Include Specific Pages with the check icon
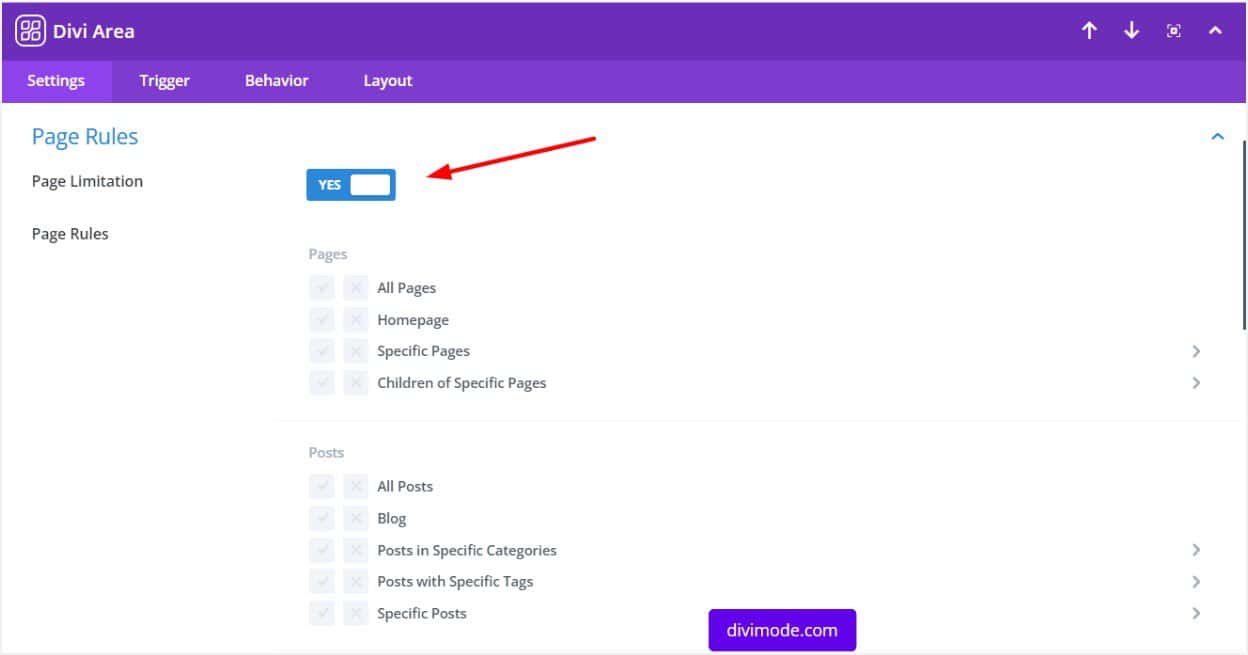 coord(322,351)
